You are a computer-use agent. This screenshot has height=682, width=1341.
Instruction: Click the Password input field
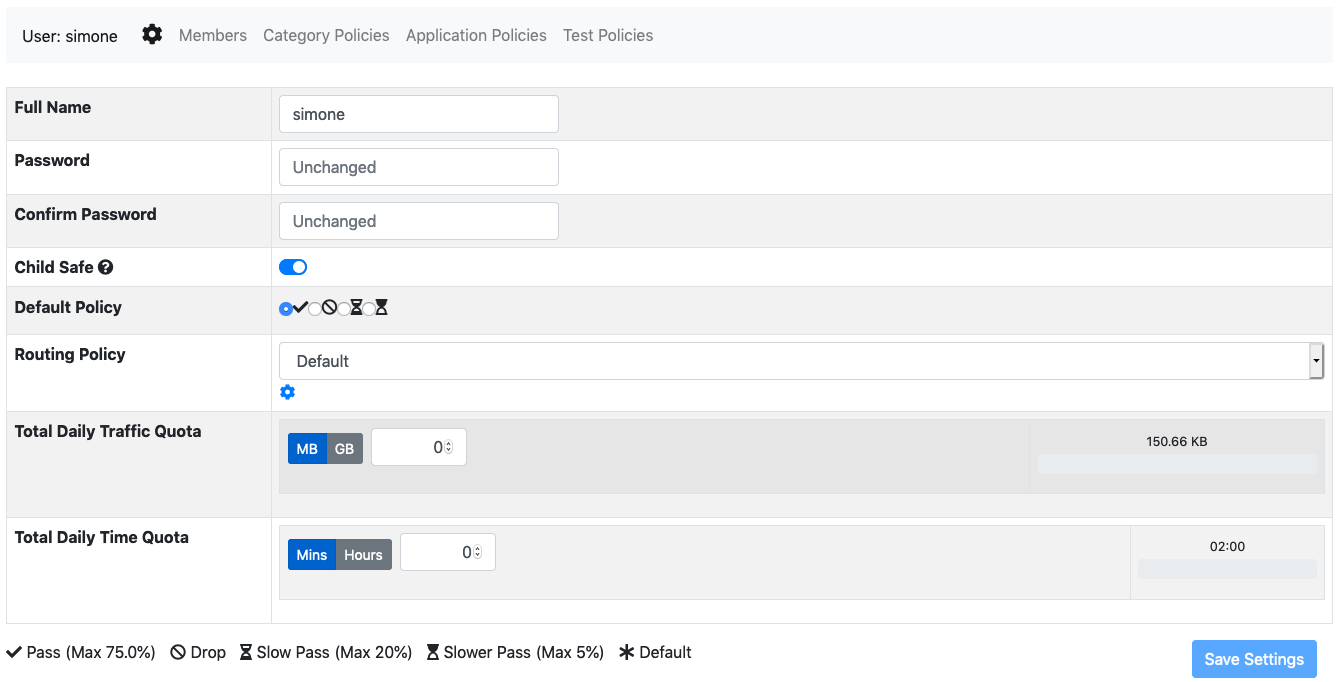click(418, 167)
